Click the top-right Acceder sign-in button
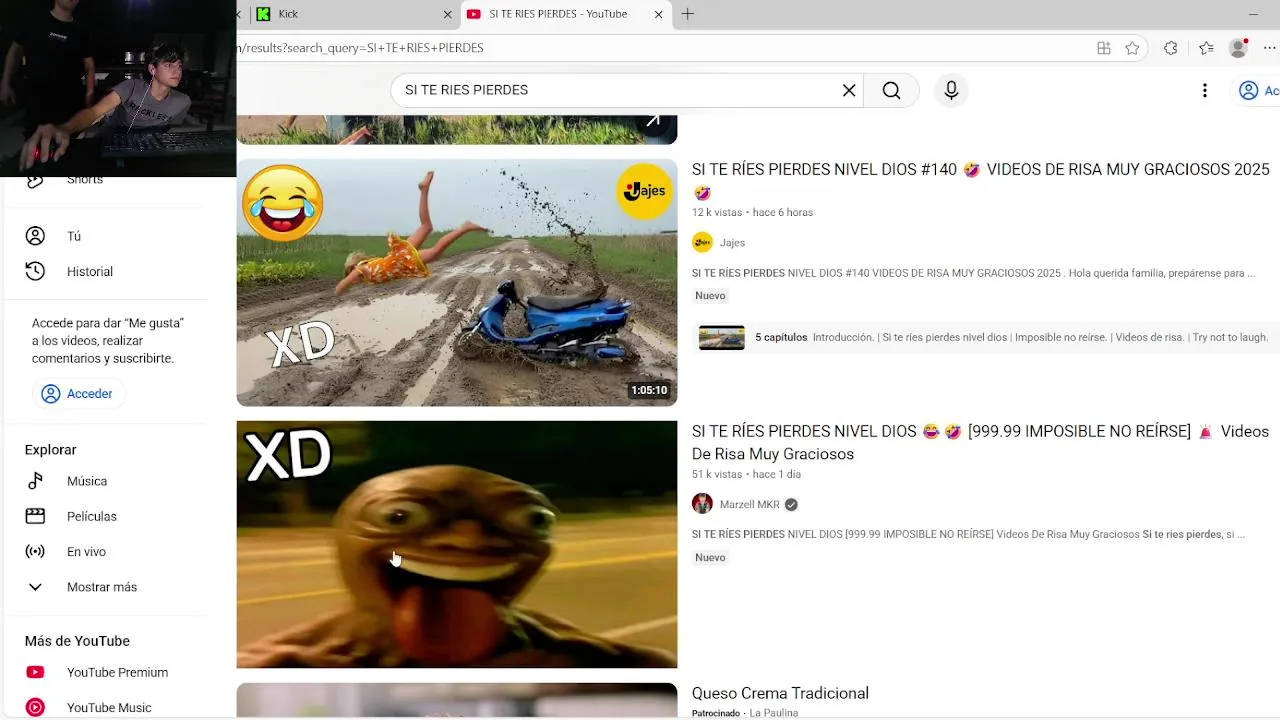 point(1258,90)
